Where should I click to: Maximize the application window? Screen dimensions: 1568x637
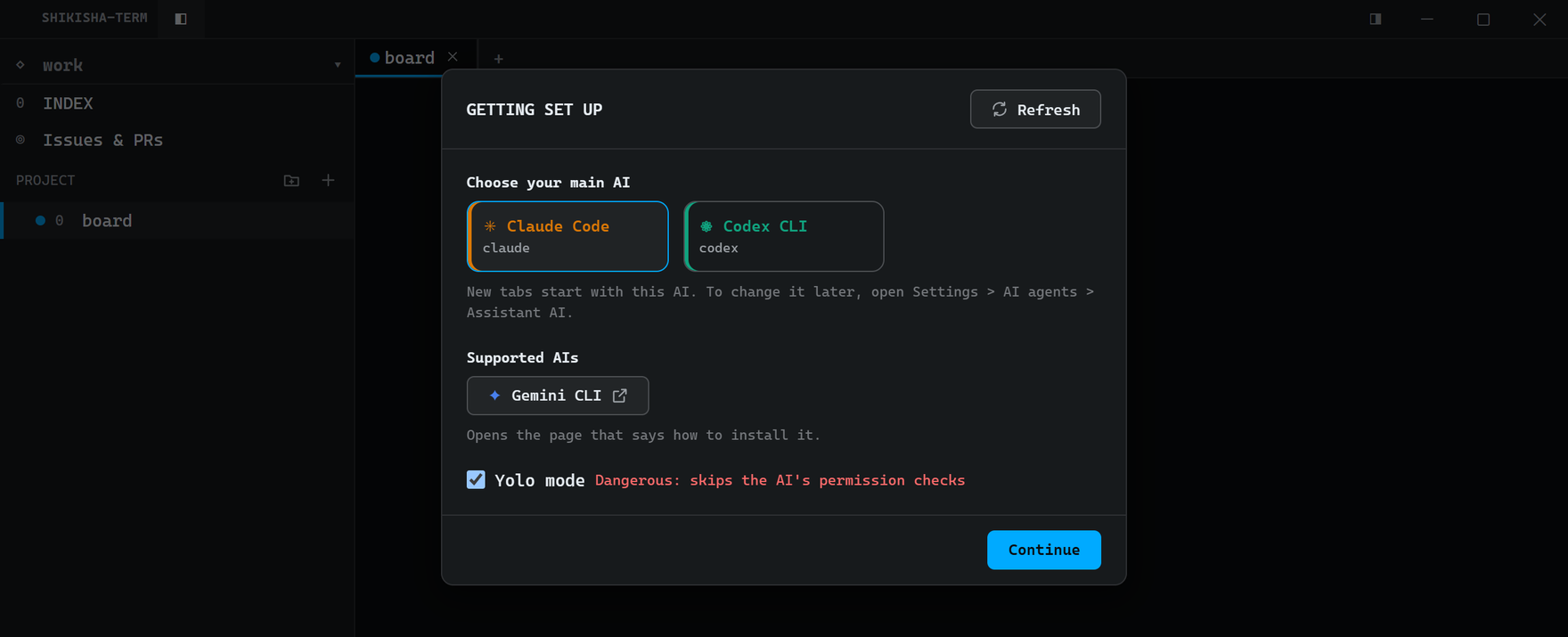1483,19
